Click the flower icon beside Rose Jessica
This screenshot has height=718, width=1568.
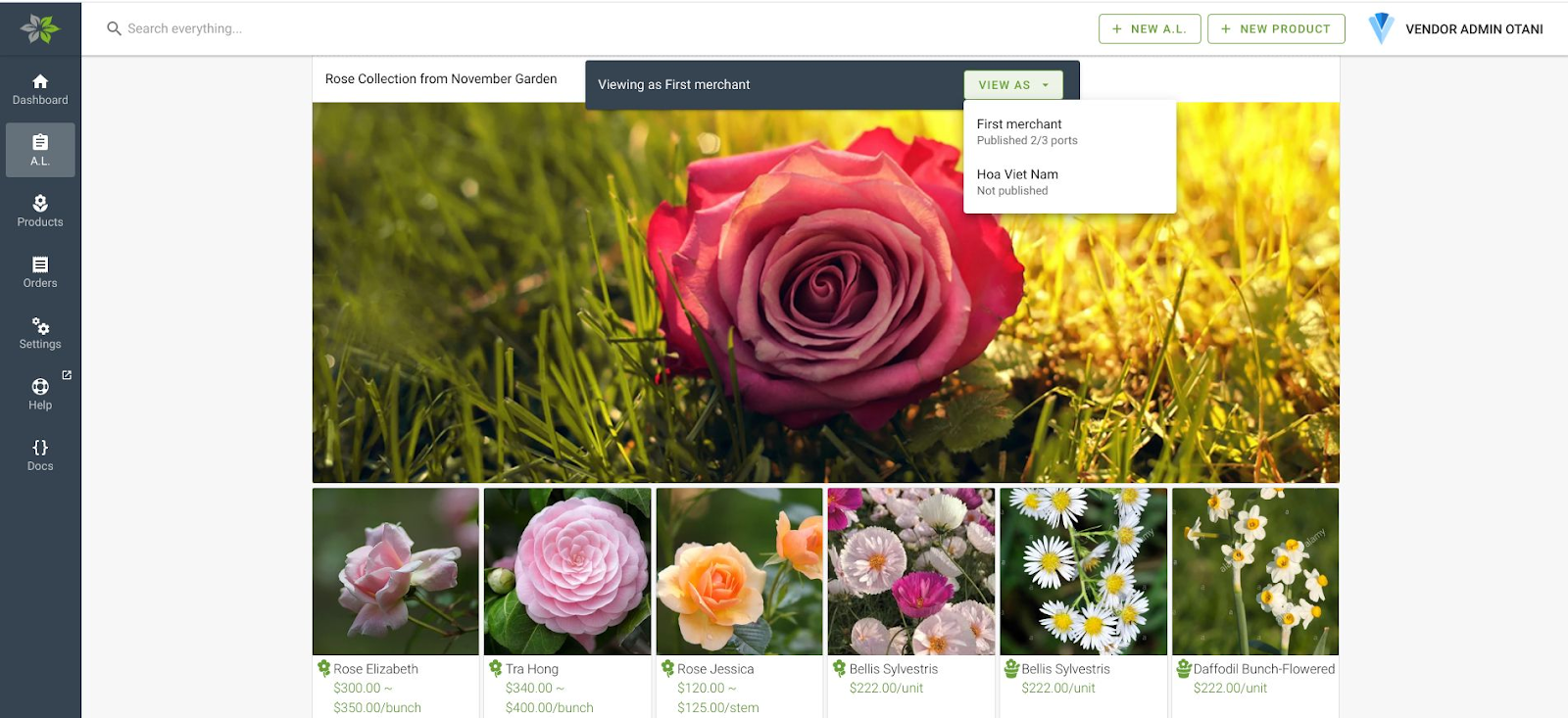667,668
